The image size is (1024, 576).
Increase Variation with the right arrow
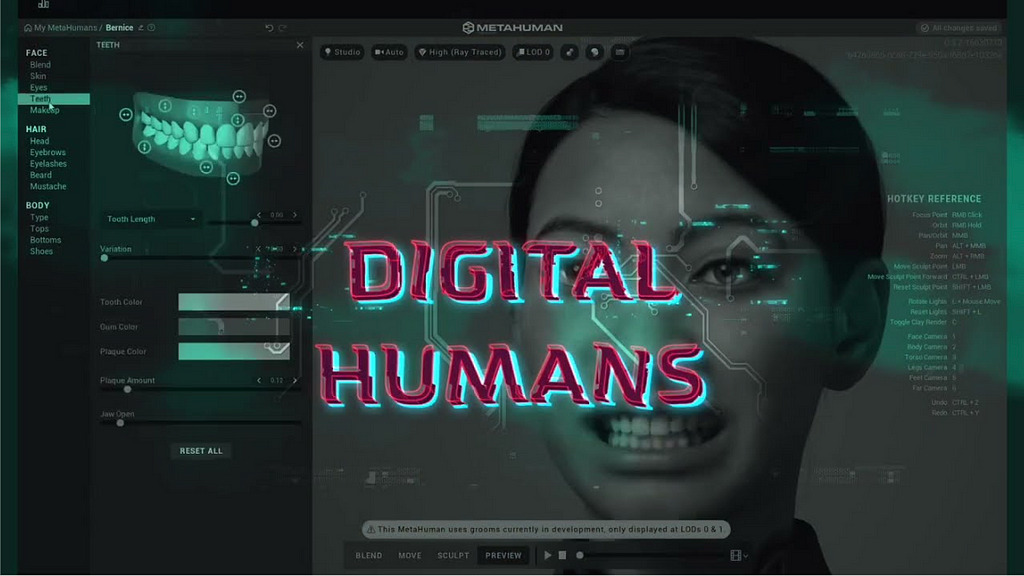click(295, 249)
